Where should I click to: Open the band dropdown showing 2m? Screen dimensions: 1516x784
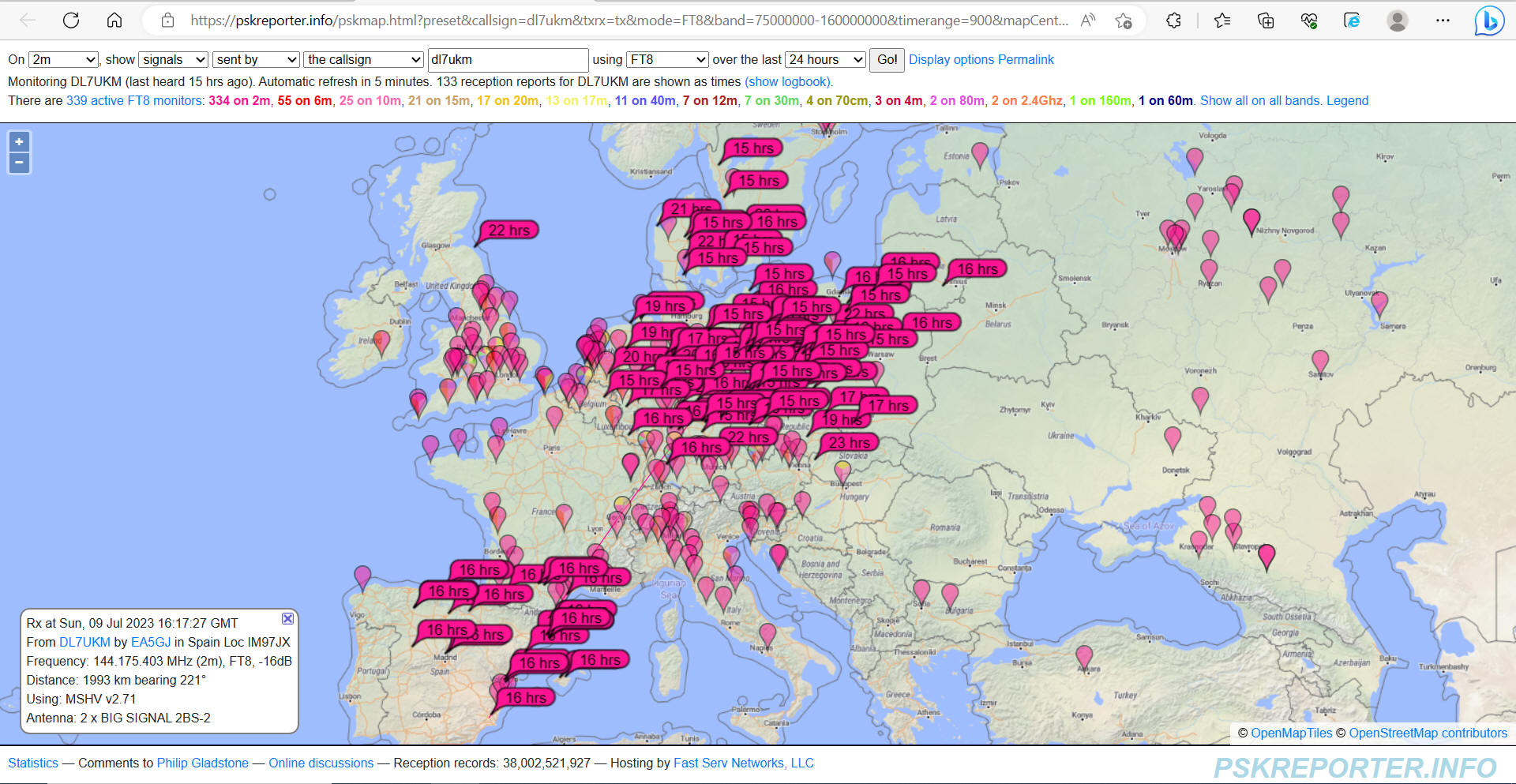pyautogui.click(x=63, y=60)
